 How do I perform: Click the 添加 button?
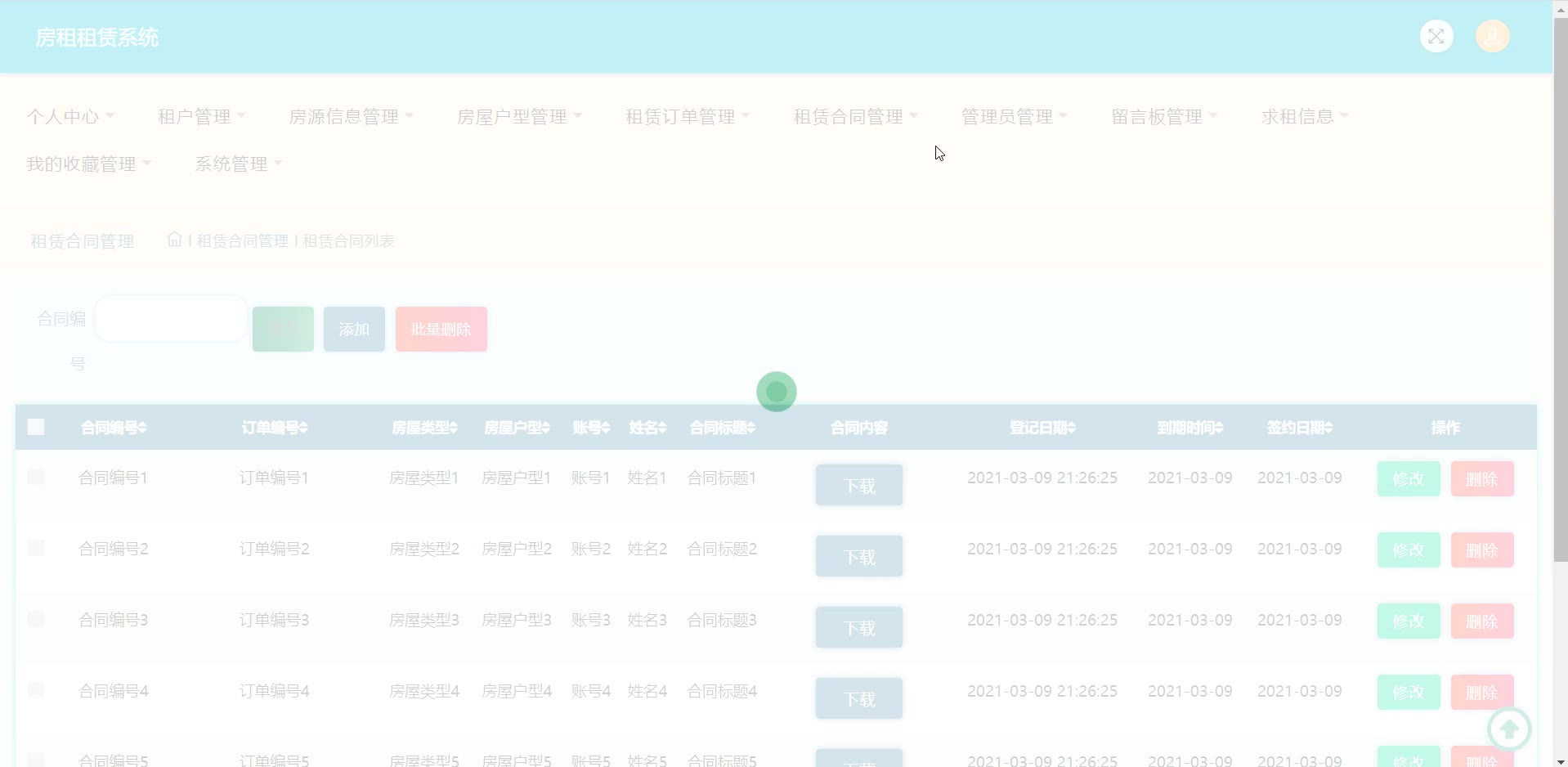click(354, 329)
